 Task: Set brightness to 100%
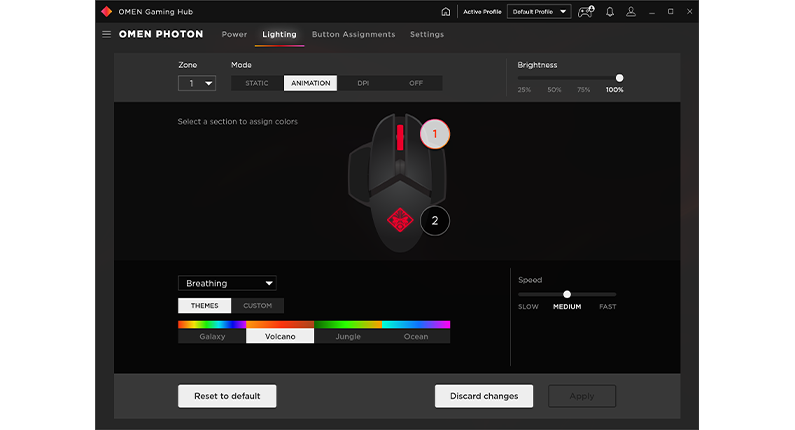tap(615, 90)
